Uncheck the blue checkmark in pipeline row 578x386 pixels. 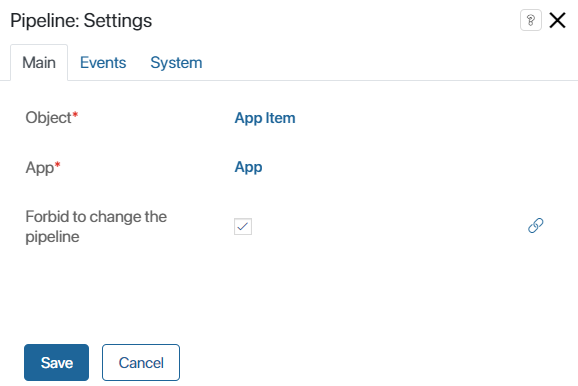[243, 226]
